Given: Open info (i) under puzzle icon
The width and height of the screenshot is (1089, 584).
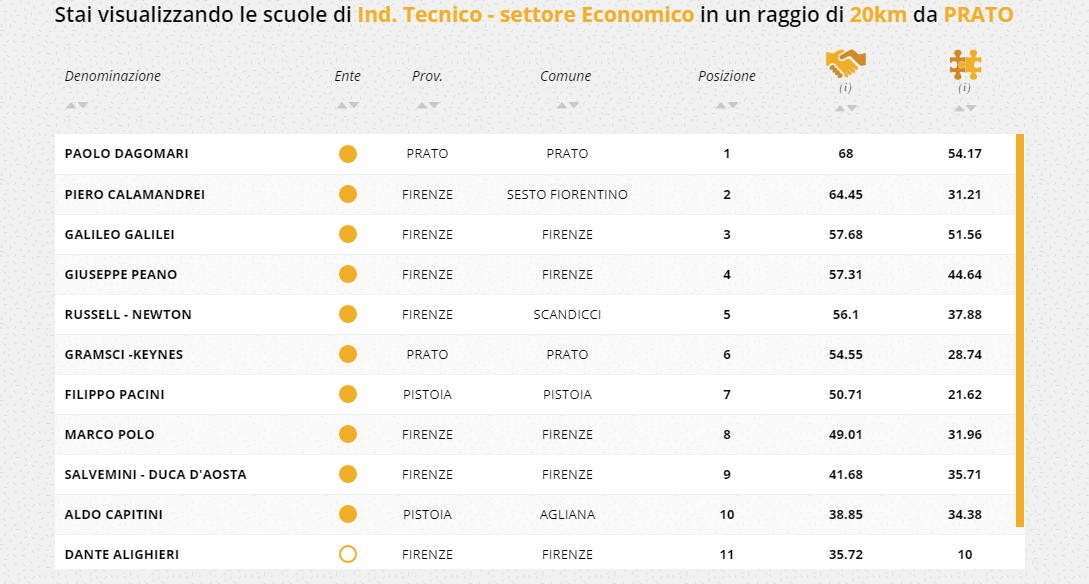Looking at the screenshot, I should 964,88.
